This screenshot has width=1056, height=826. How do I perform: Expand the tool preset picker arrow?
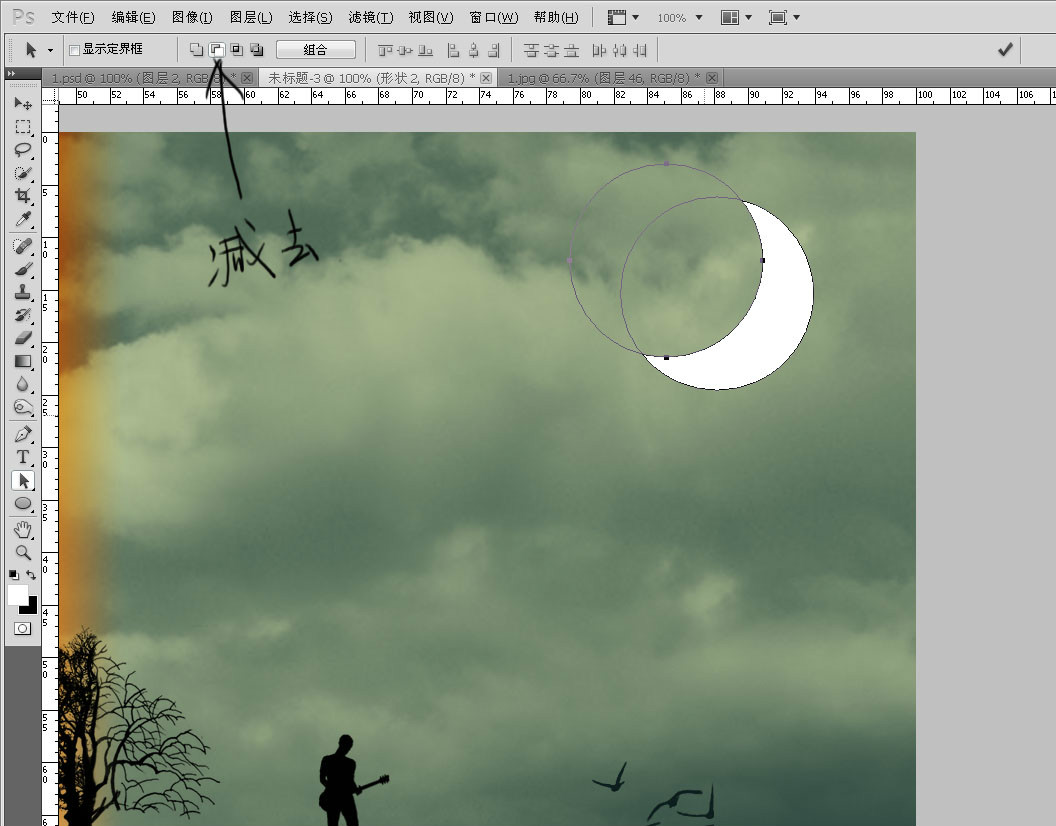50,51
